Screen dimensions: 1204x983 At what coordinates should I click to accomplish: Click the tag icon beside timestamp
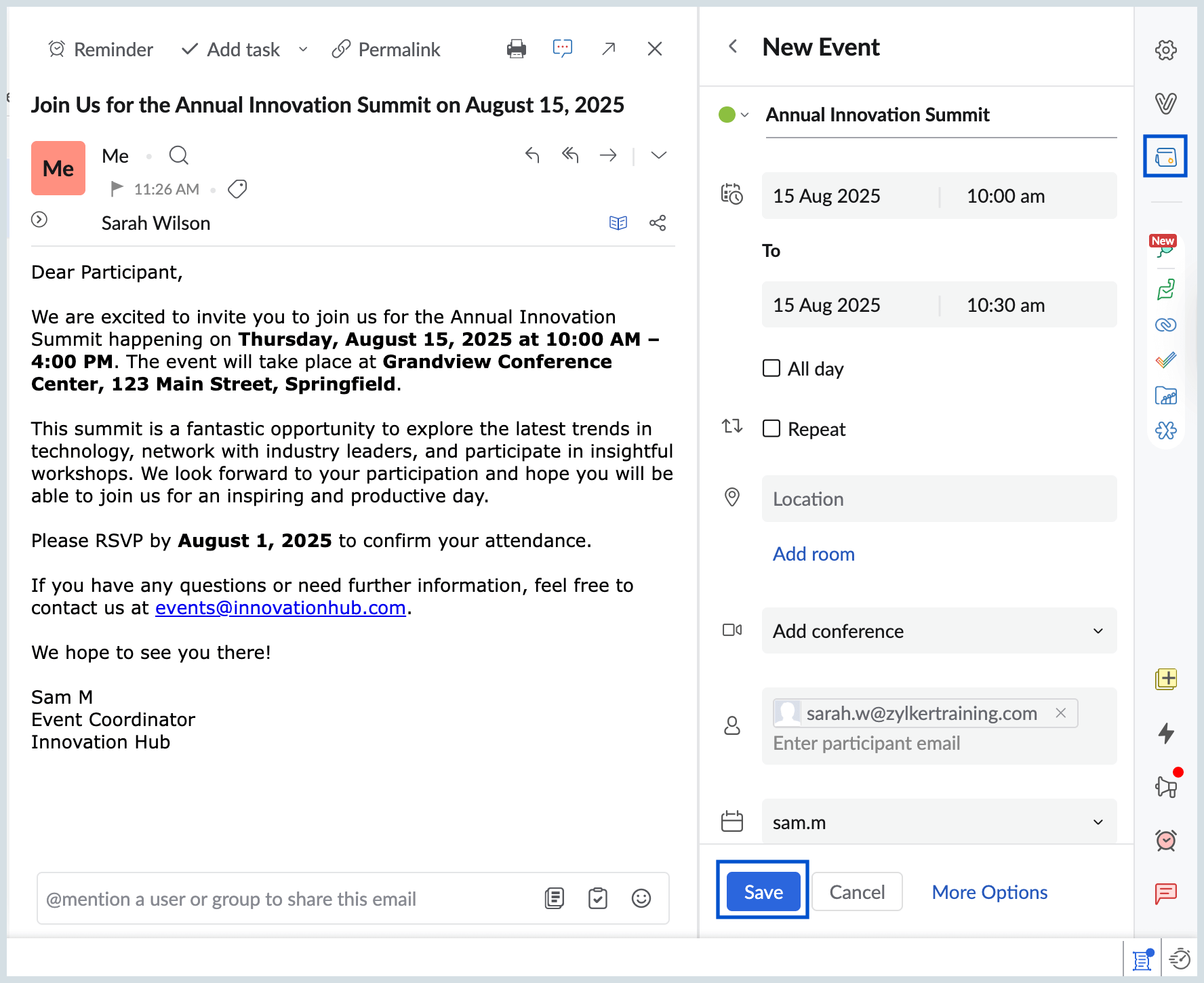tap(237, 188)
